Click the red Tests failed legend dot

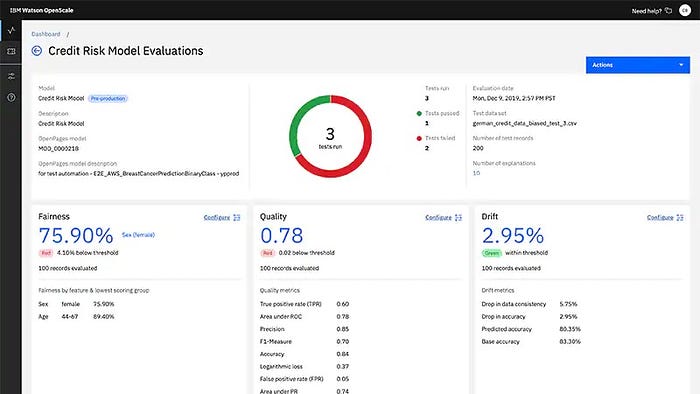[x=419, y=138]
